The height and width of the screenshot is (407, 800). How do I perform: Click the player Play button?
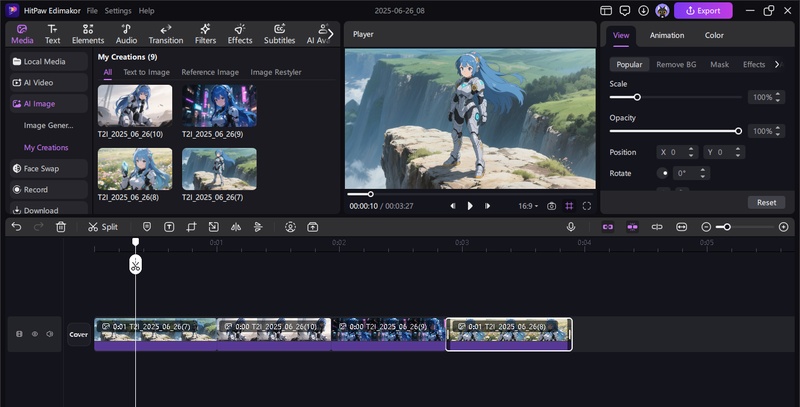coord(470,206)
